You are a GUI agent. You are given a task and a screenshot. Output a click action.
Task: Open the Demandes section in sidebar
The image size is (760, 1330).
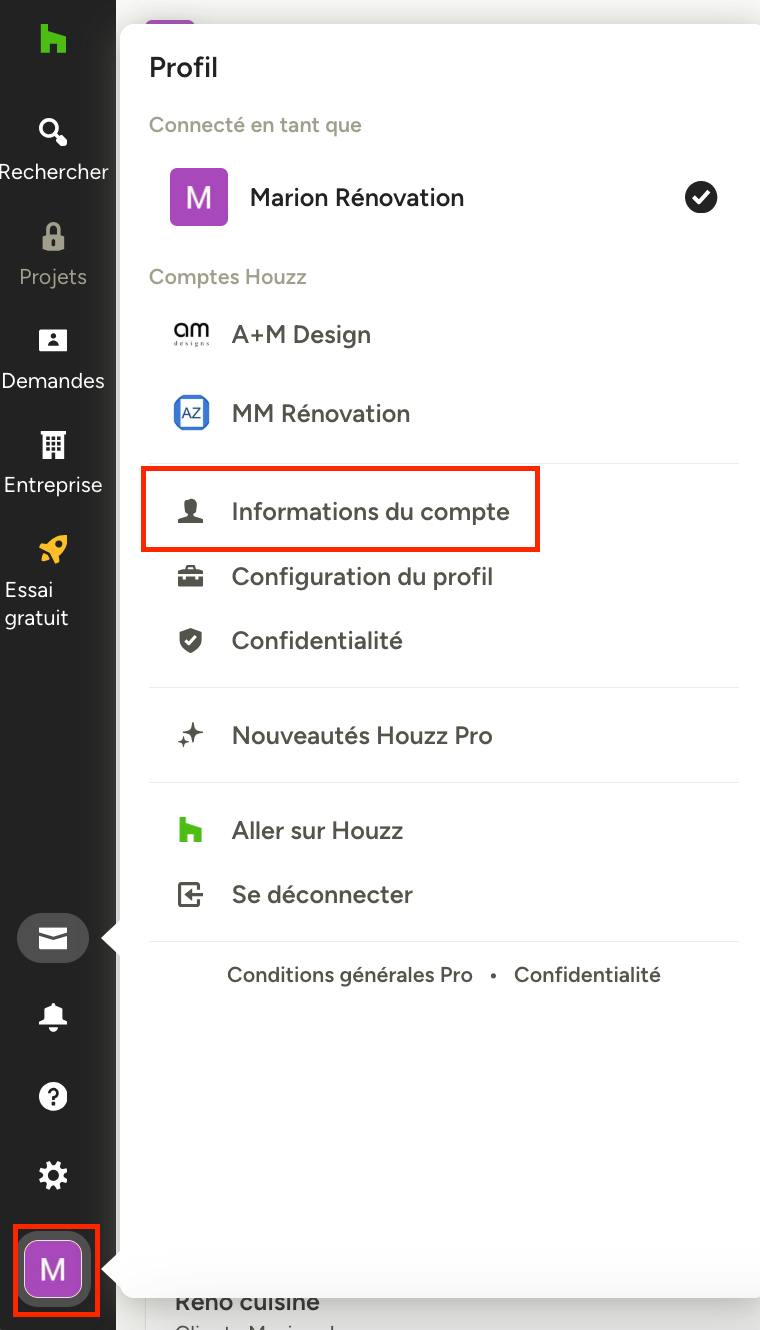[53, 359]
